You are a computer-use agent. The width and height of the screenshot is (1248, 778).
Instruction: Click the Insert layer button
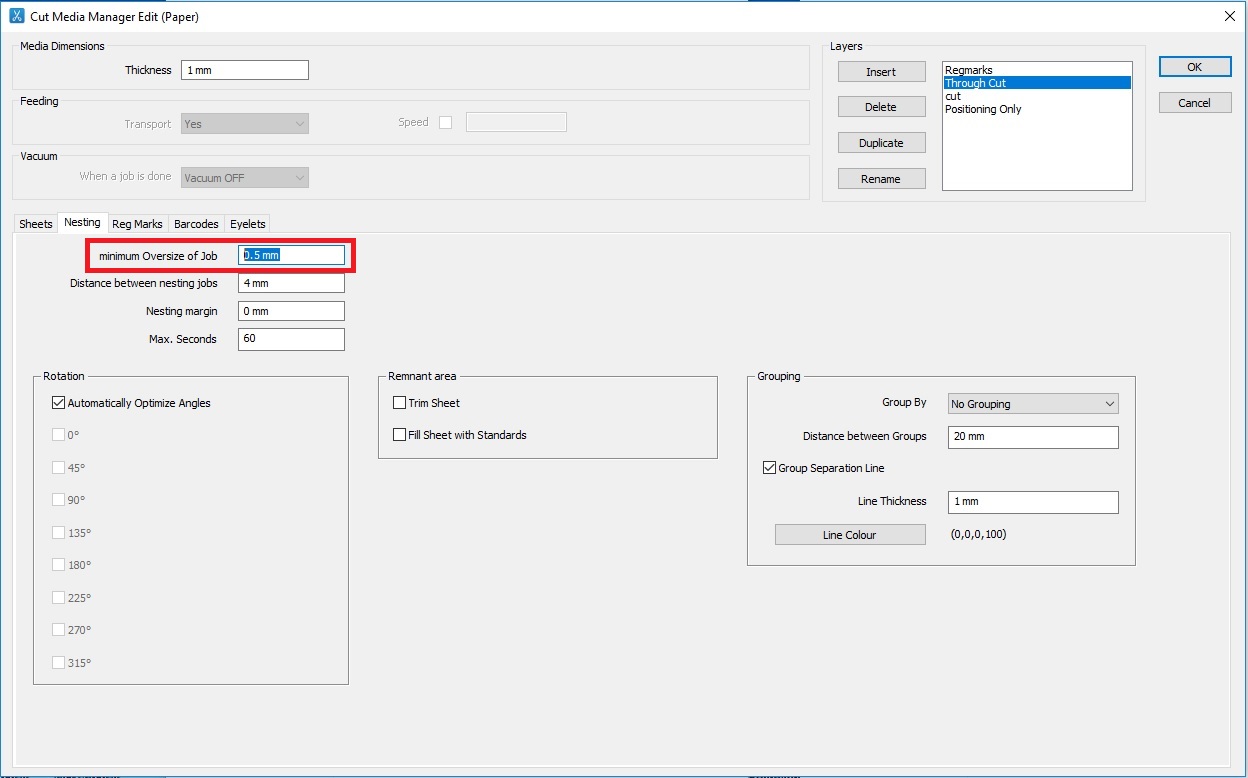(881, 72)
